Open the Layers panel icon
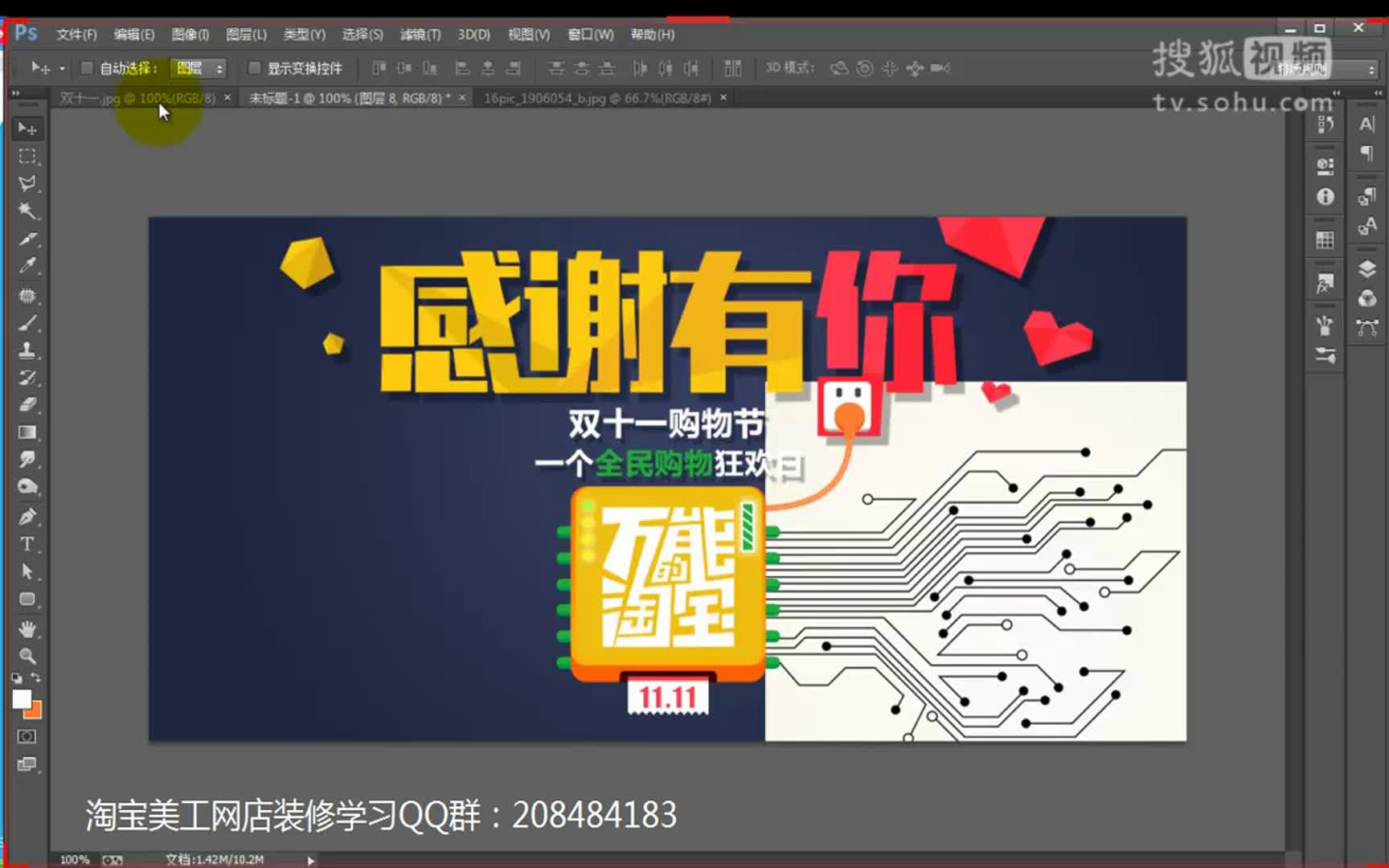The width and height of the screenshot is (1389, 868). coord(1367,269)
